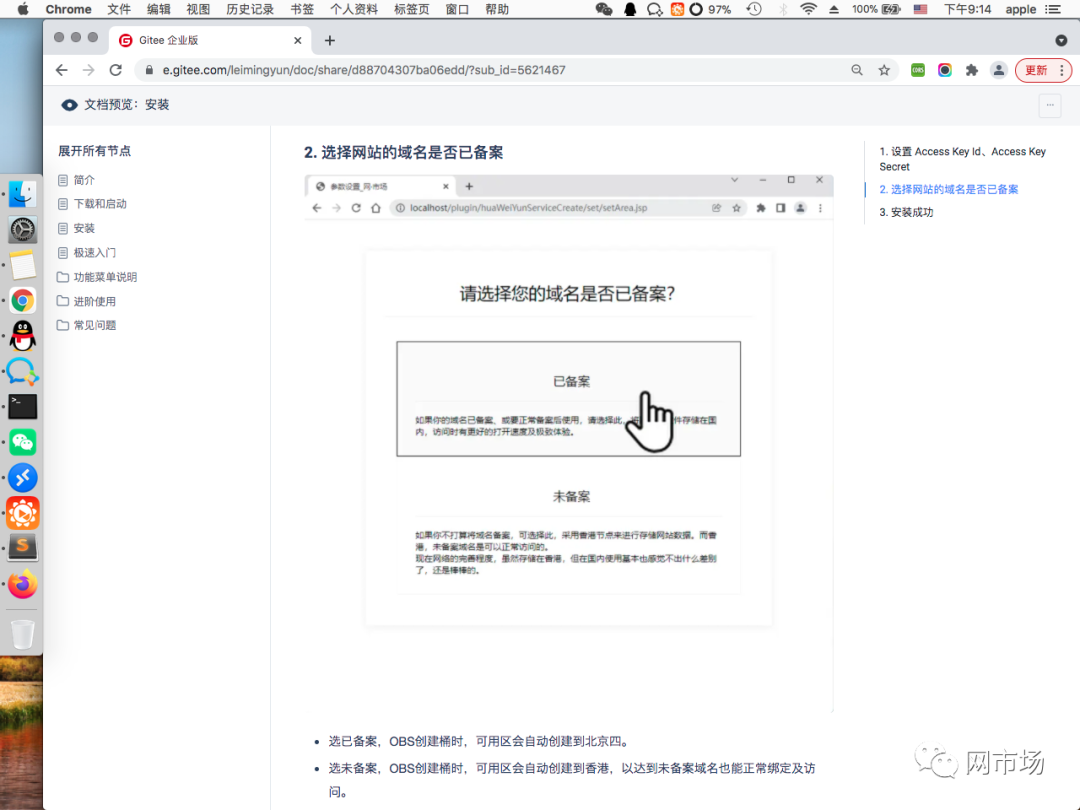This screenshot has height=810, width=1080.
Task: Open the Trash in the Dock
Action: pos(22,634)
